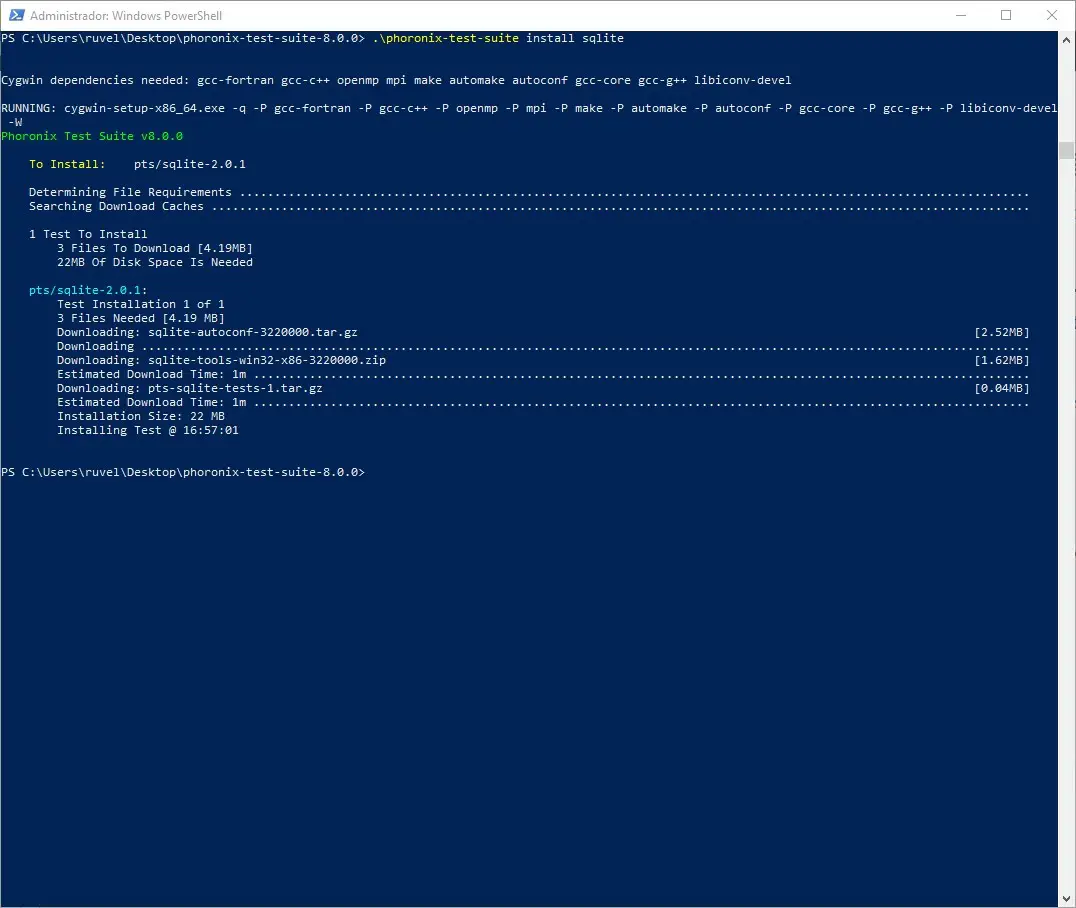Click the 'Installing Test @ 16:57:01' line
The width and height of the screenshot is (1076, 908).
147,430
